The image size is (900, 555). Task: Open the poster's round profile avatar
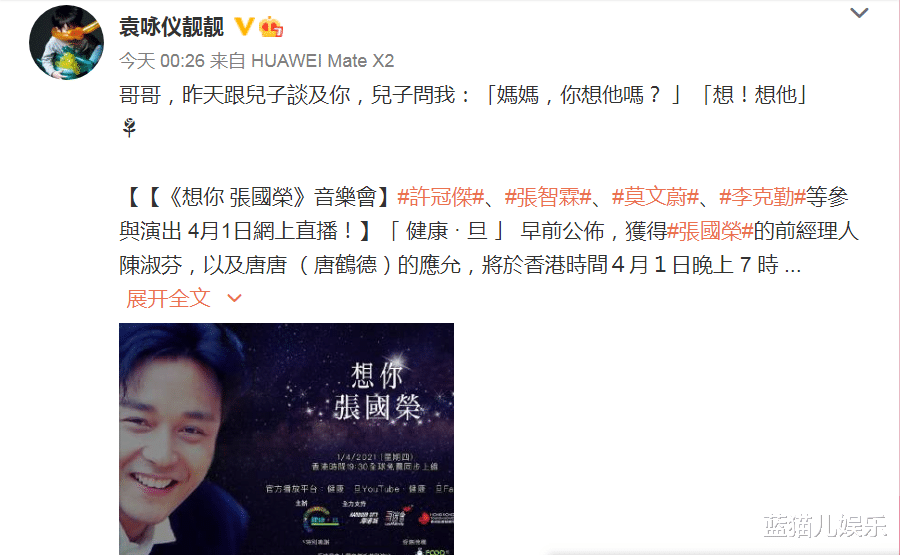pos(67,42)
